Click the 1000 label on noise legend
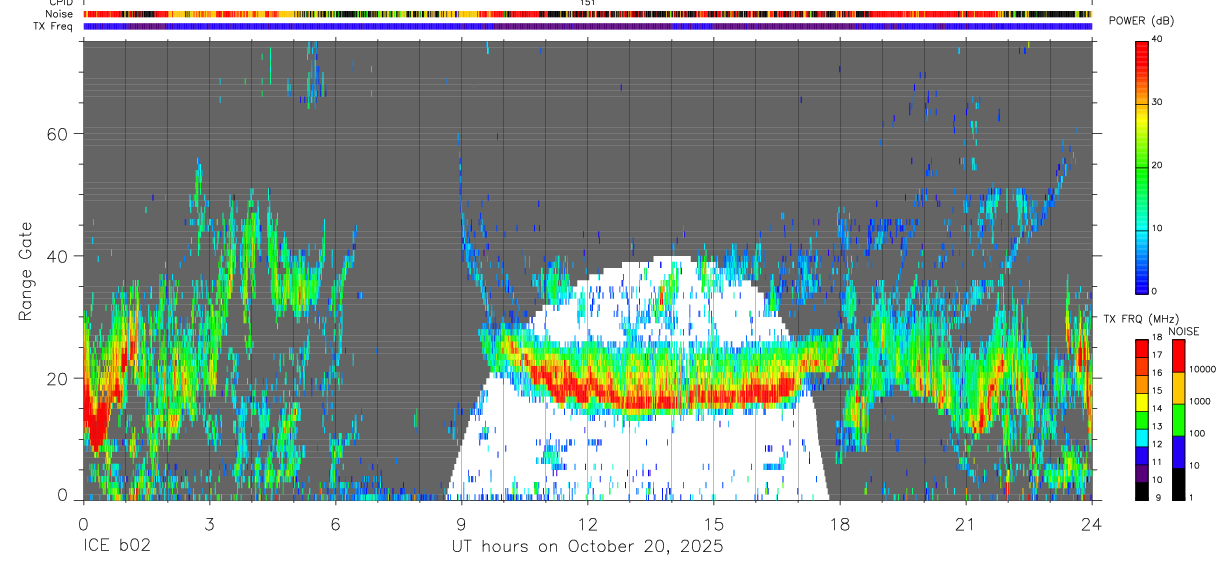The width and height of the screenshot is (1228, 567). tap(1199, 402)
